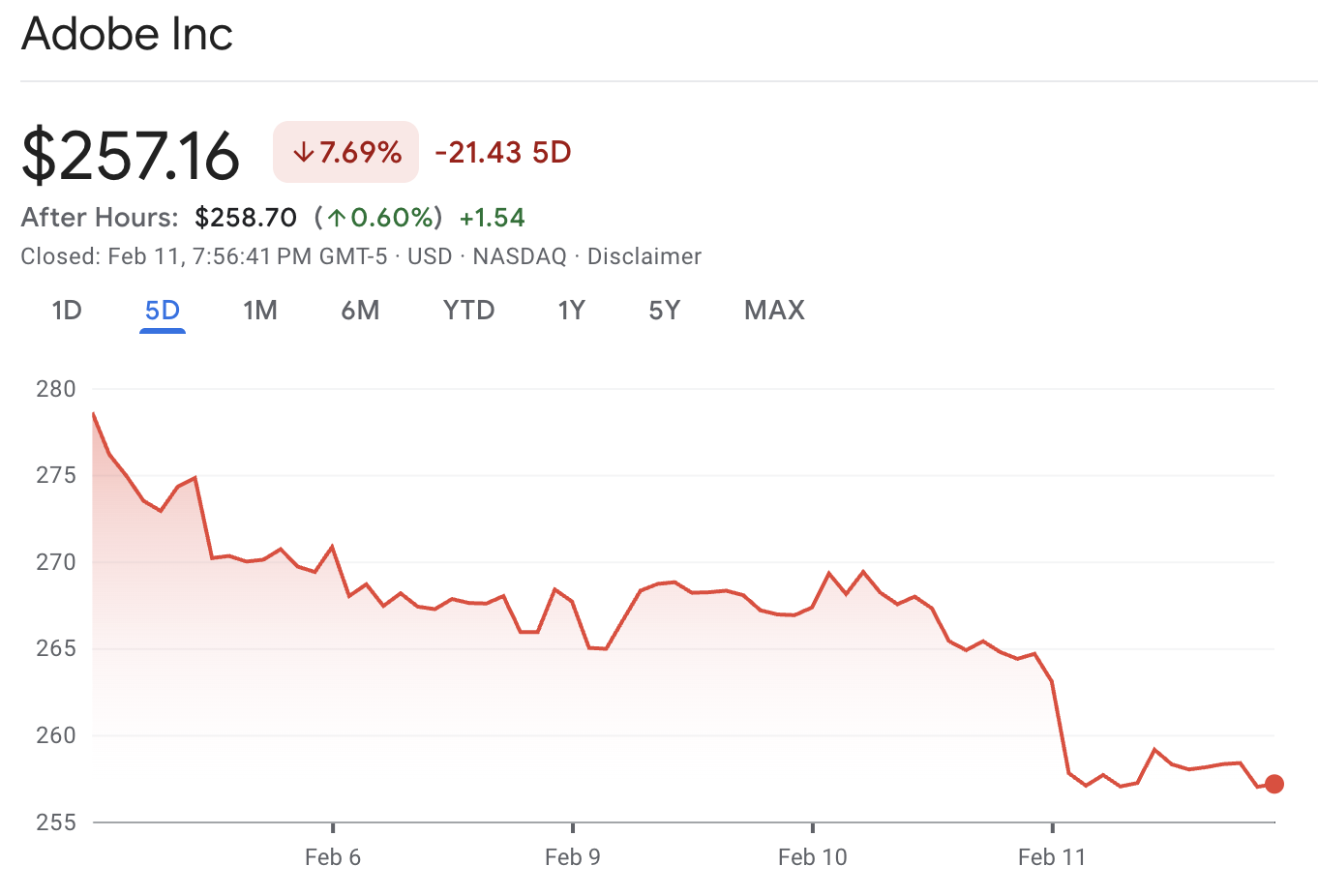Click the Feb 10 axis label
Image resolution: width=1318 pixels, height=896 pixels.
click(813, 857)
